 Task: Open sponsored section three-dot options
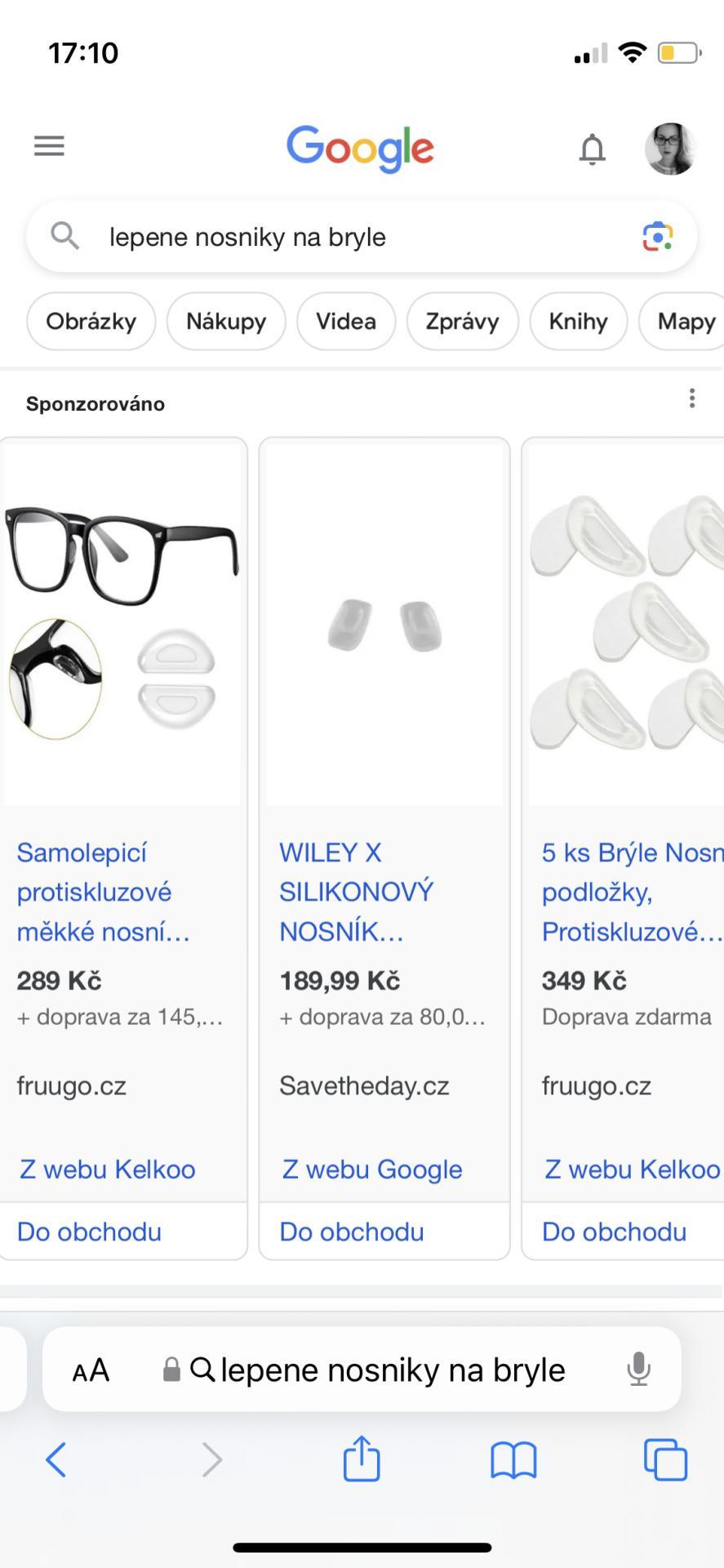click(x=692, y=399)
